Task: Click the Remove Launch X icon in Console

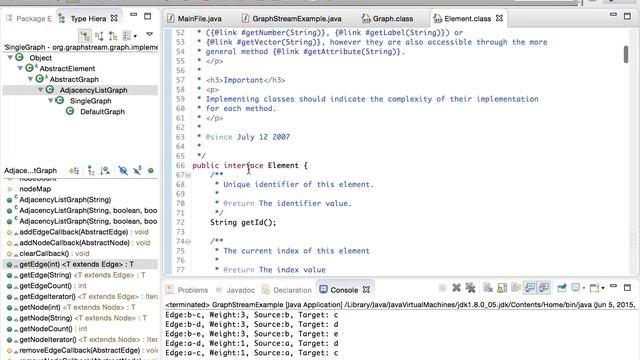Action: (456, 288)
